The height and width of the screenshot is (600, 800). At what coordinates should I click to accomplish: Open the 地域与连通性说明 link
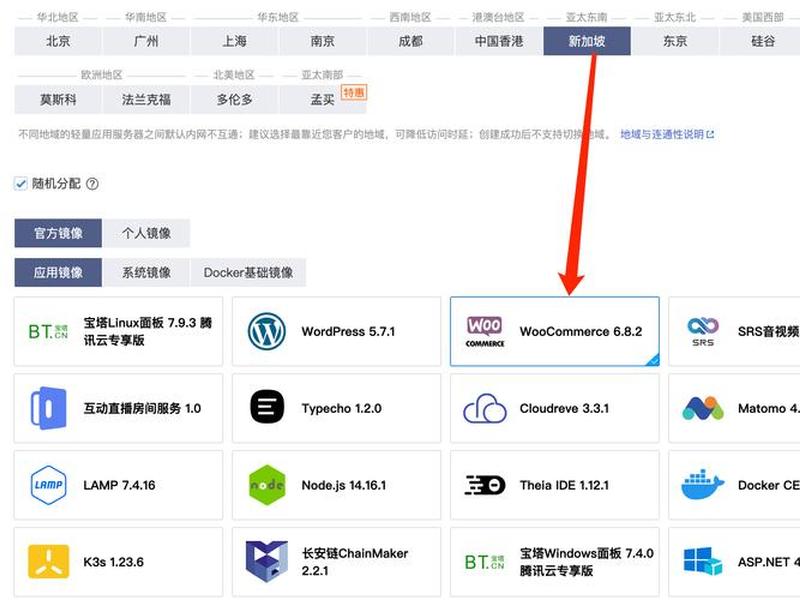(662, 135)
